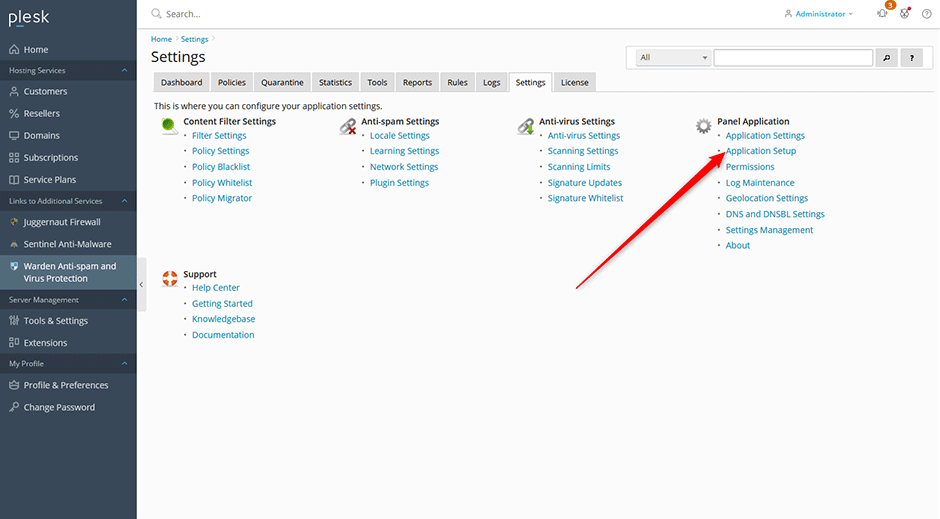
Task: Switch to the Rules tab
Action: pos(457,83)
